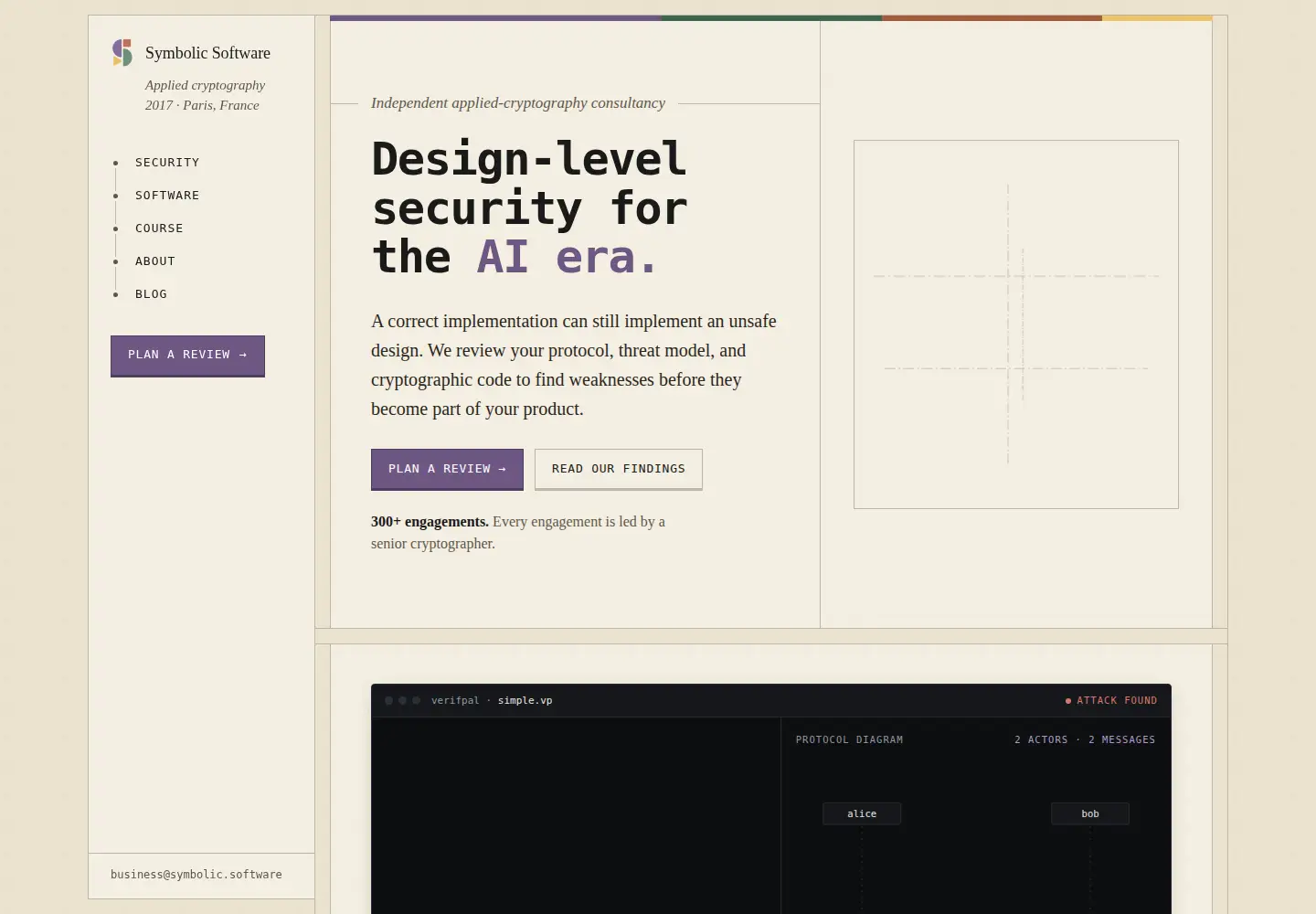Viewport: 1316px width, 914px height.
Task: Navigate to the ABOUT page
Action: tap(155, 261)
